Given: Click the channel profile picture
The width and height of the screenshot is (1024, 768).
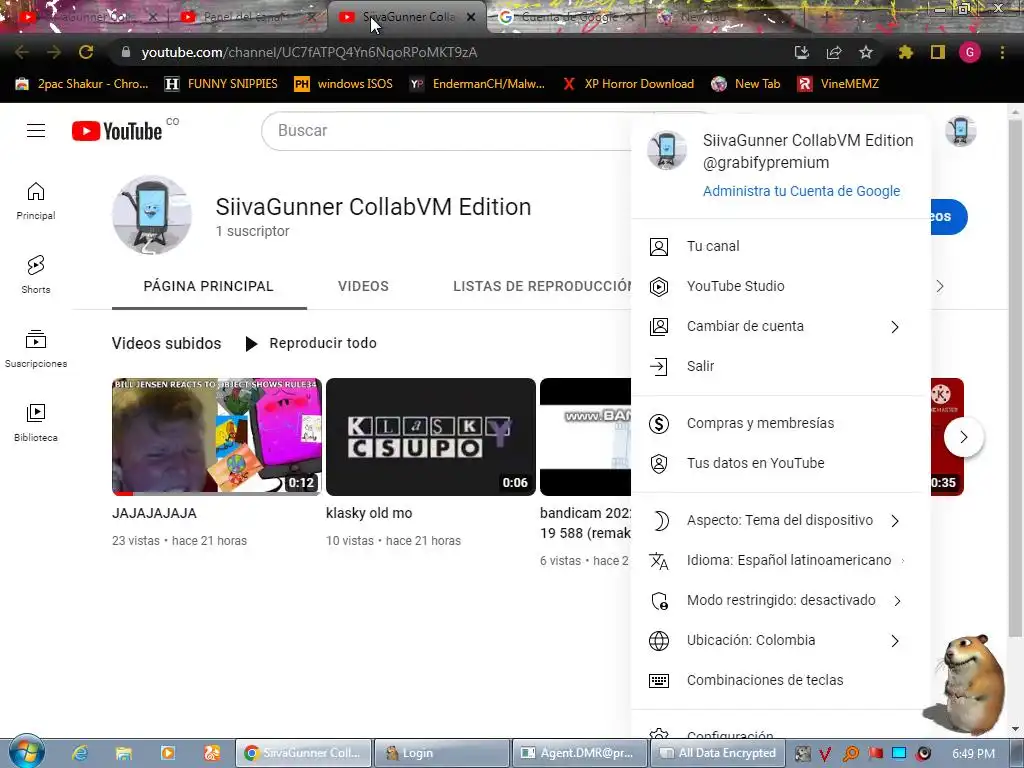Looking at the screenshot, I should (152, 215).
